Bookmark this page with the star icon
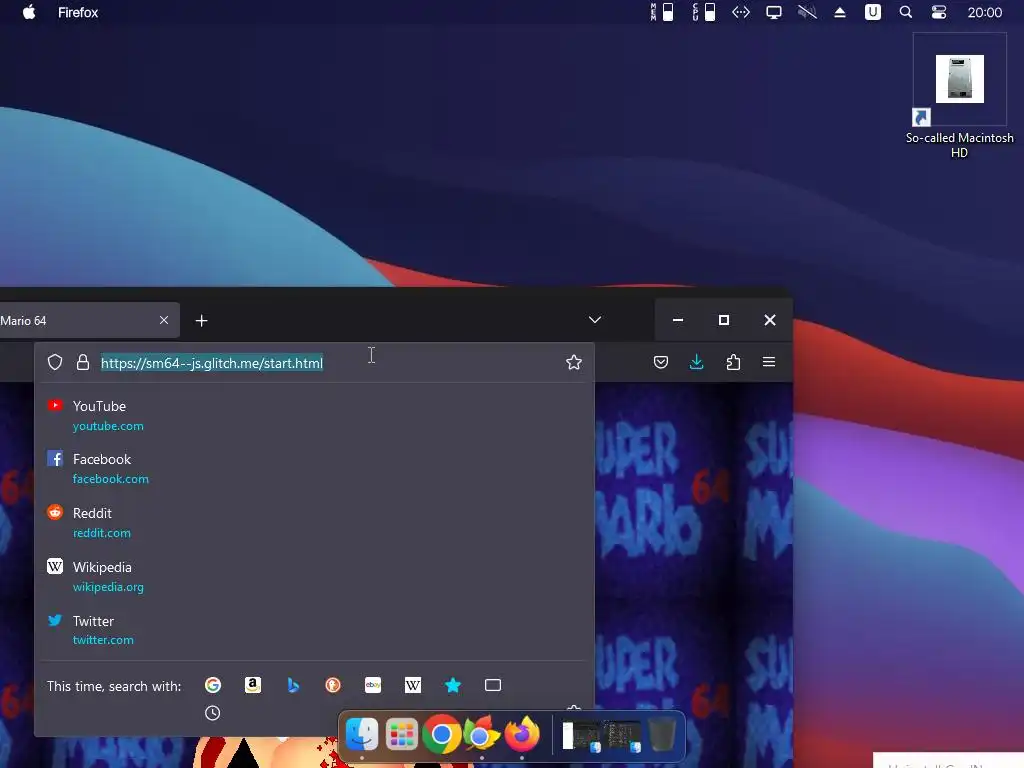 (573, 362)
